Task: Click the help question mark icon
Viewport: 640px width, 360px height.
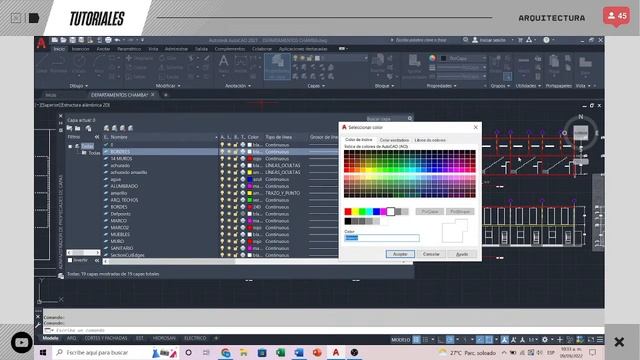Action: point(546,40)
